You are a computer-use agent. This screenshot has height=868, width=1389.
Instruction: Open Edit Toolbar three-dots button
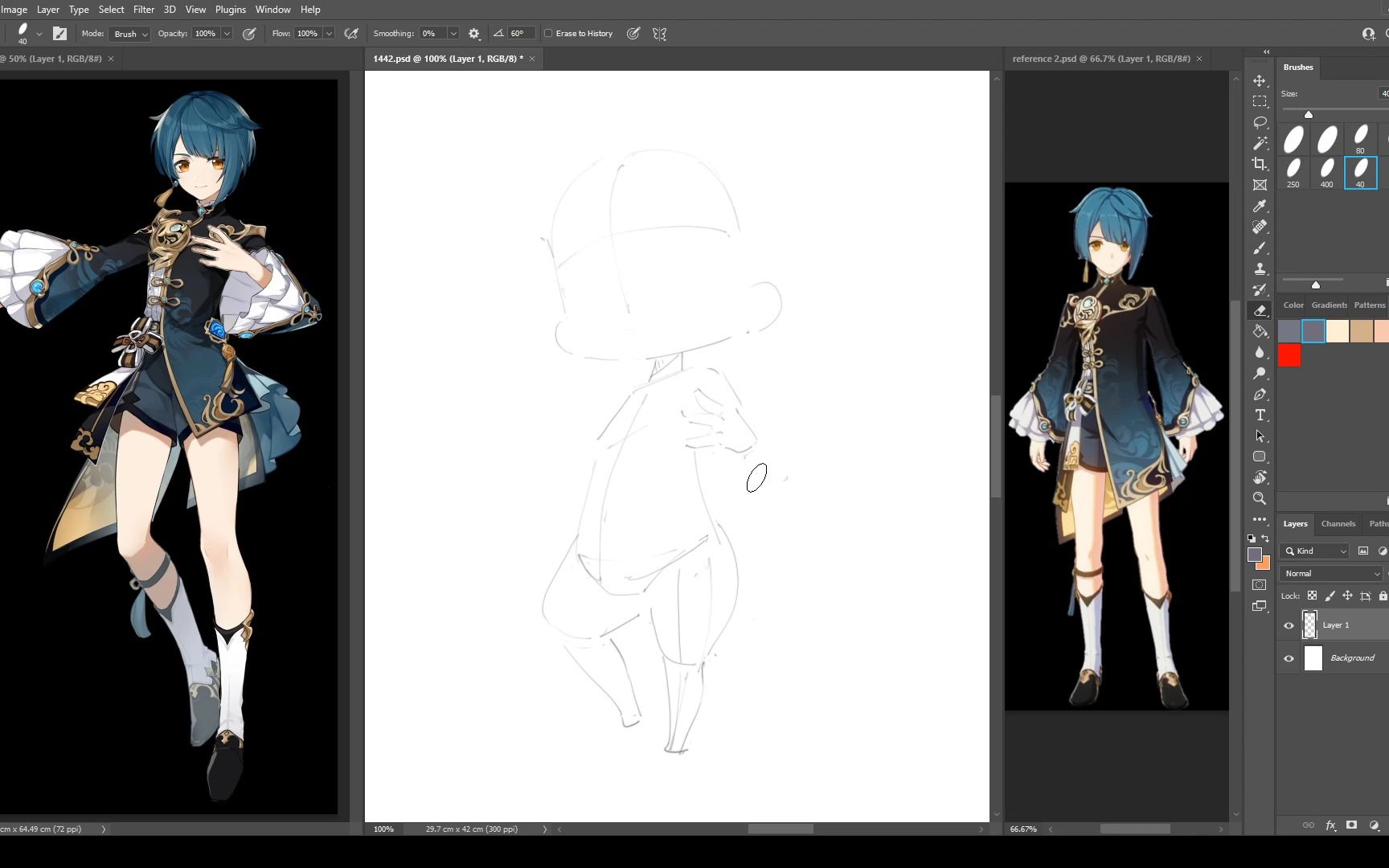[1260, 519]
